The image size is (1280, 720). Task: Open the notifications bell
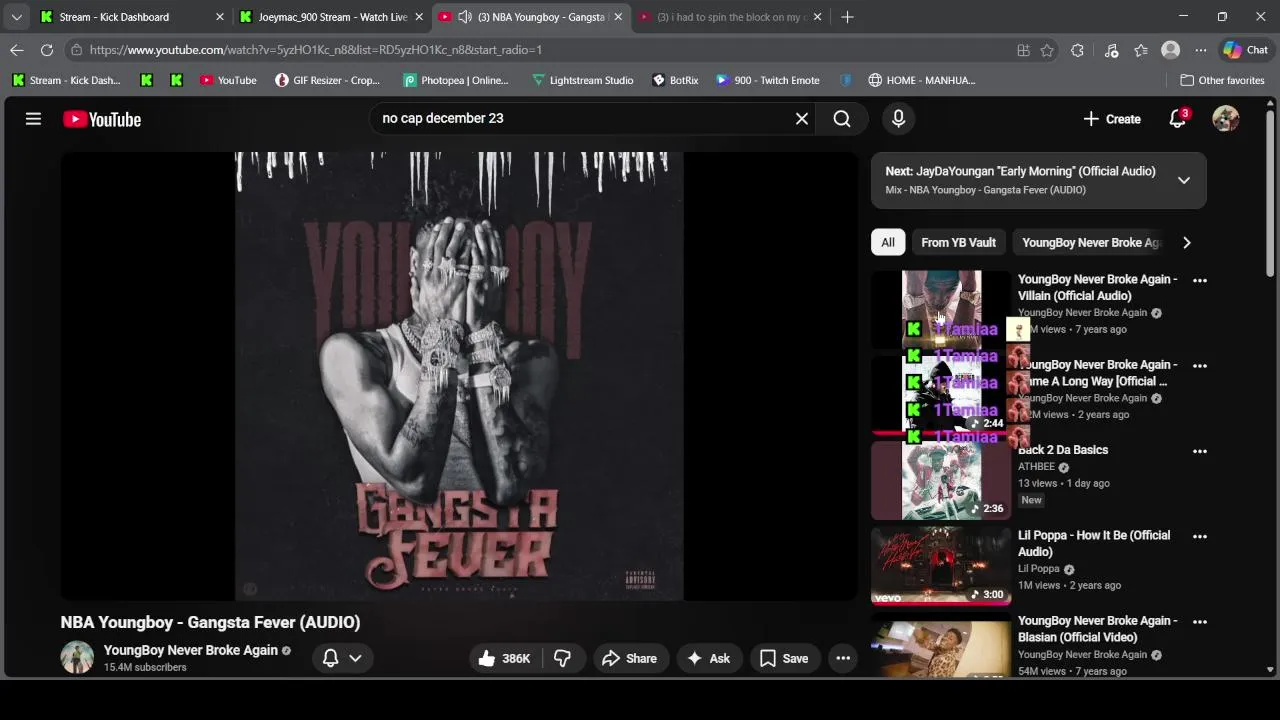click(1178, 119)
